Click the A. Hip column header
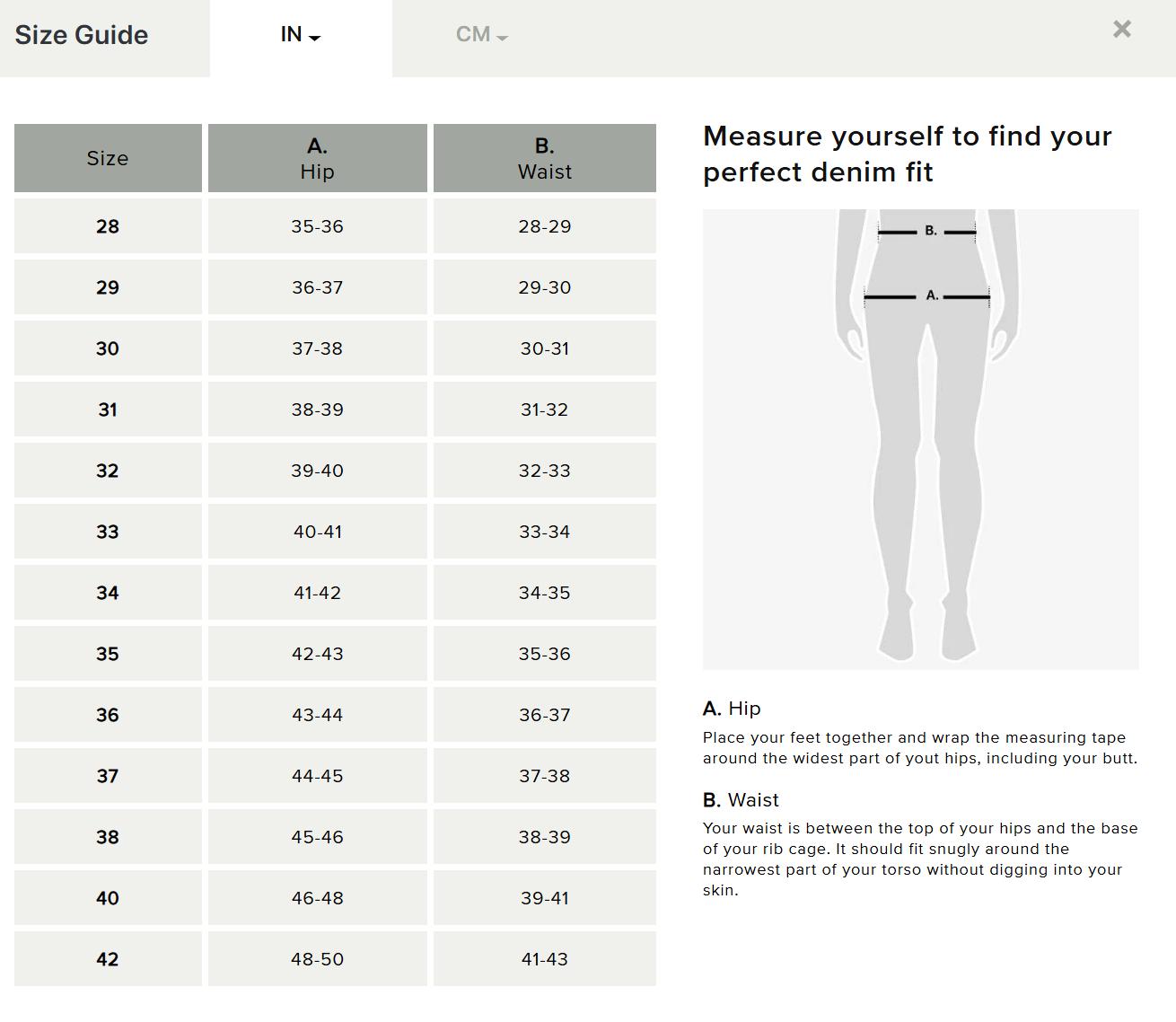 (x=317, y=157)
